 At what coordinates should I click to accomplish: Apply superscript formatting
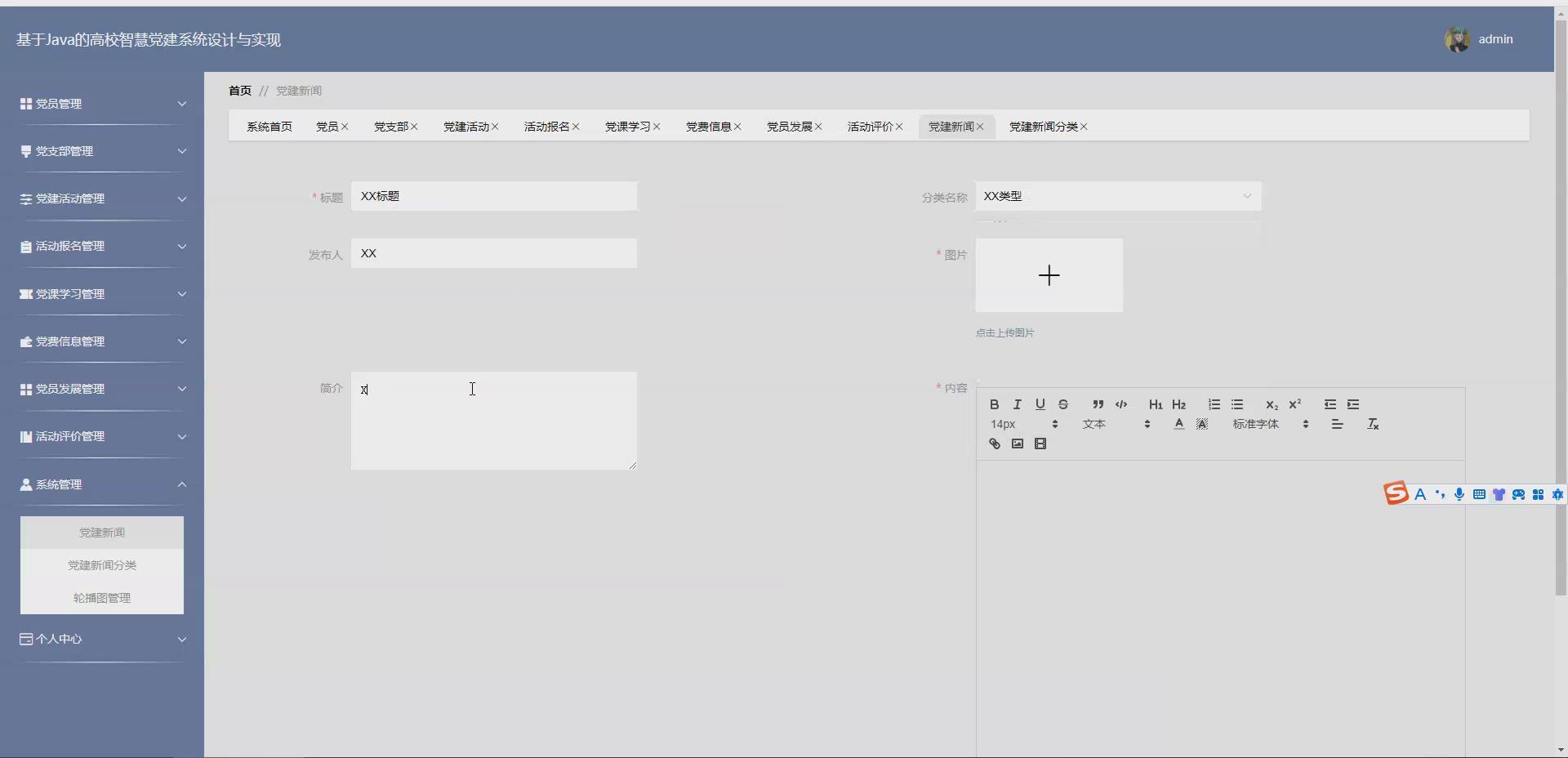pos(1294,404)
